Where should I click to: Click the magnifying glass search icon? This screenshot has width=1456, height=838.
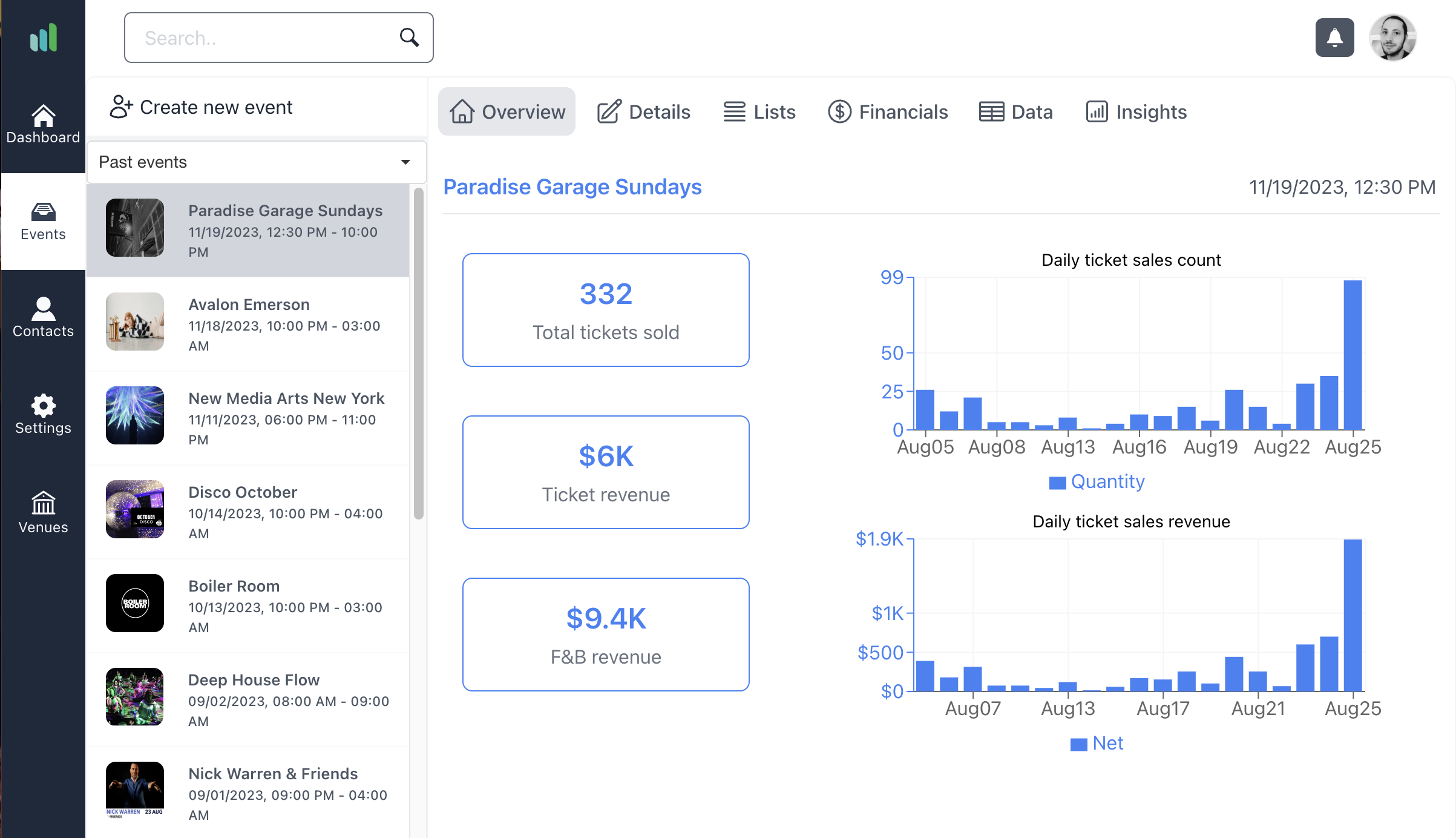point(409,38)
